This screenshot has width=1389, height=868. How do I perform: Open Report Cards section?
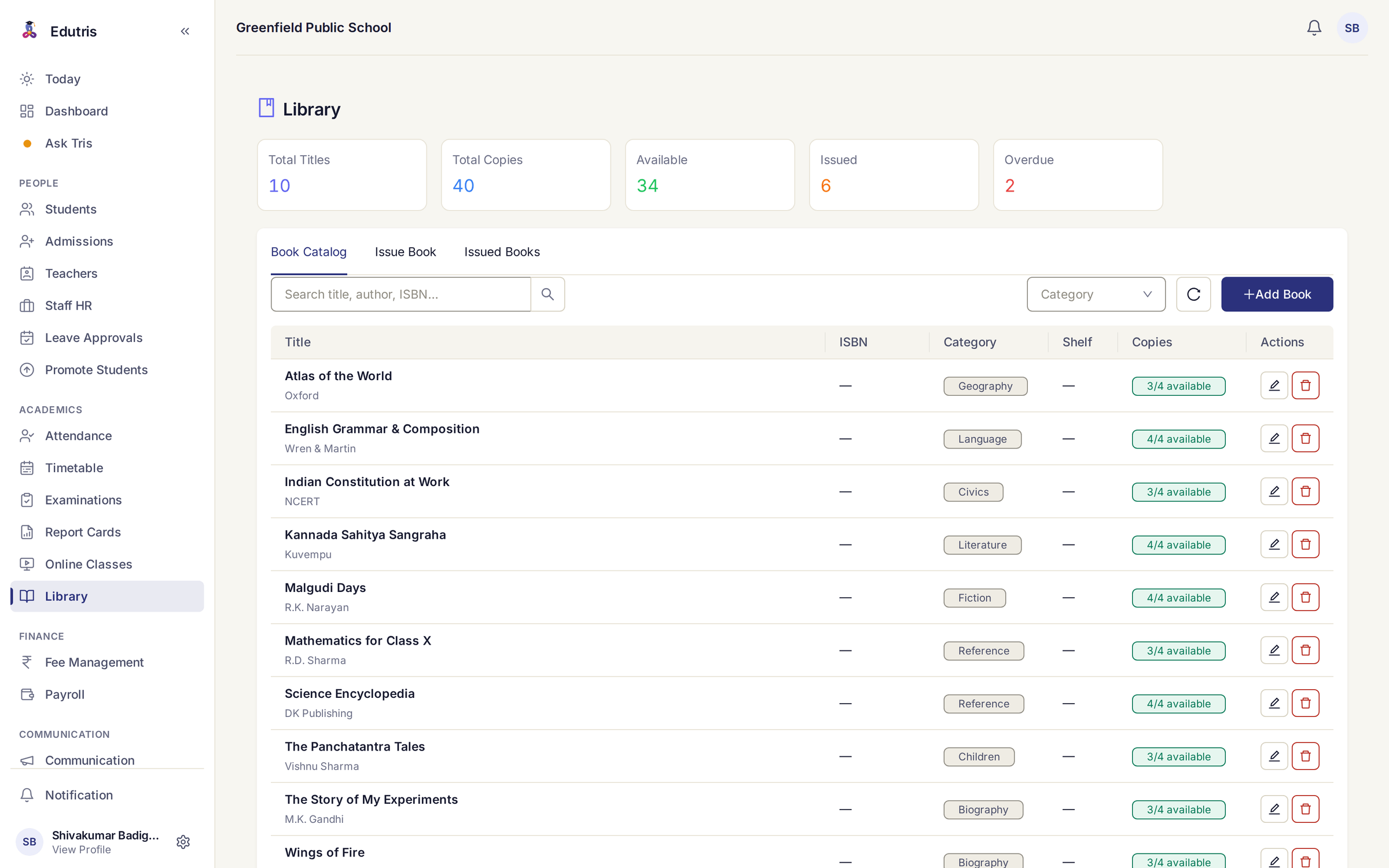pyautogui.click(x=107, y=532)
